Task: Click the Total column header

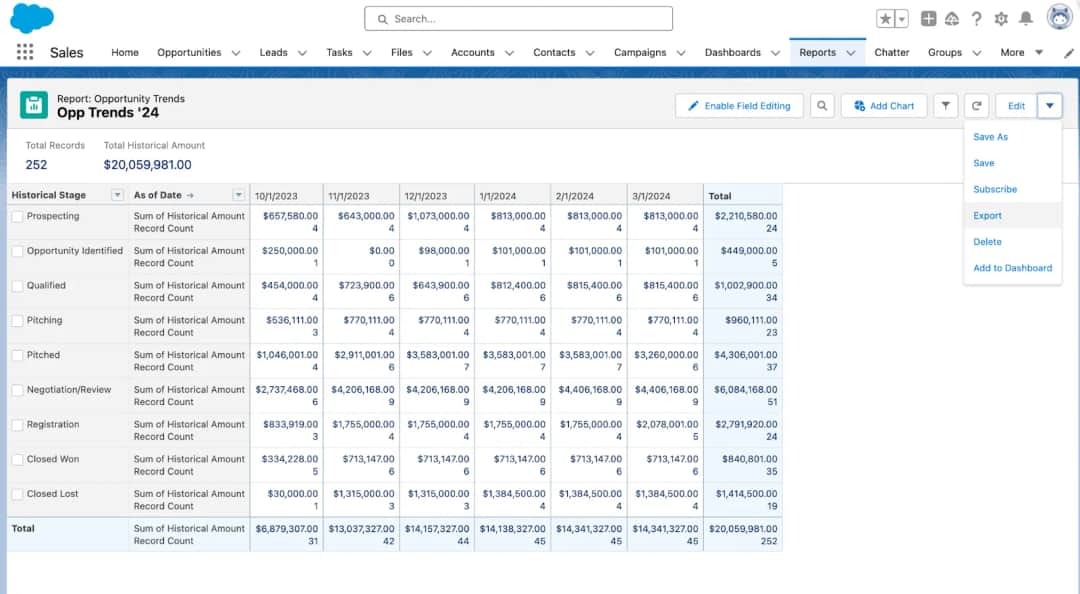Action: (x=743, y=195)
